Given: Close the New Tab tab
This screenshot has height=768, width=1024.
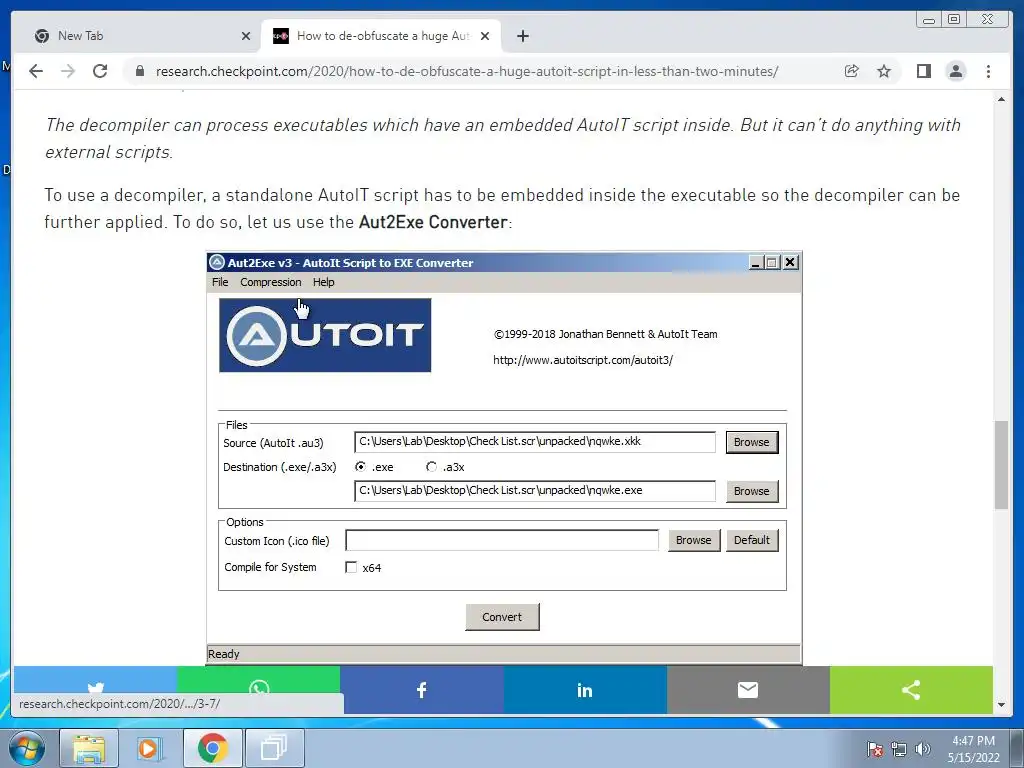Looking at the screenshot, I should [x=246, y=37].
